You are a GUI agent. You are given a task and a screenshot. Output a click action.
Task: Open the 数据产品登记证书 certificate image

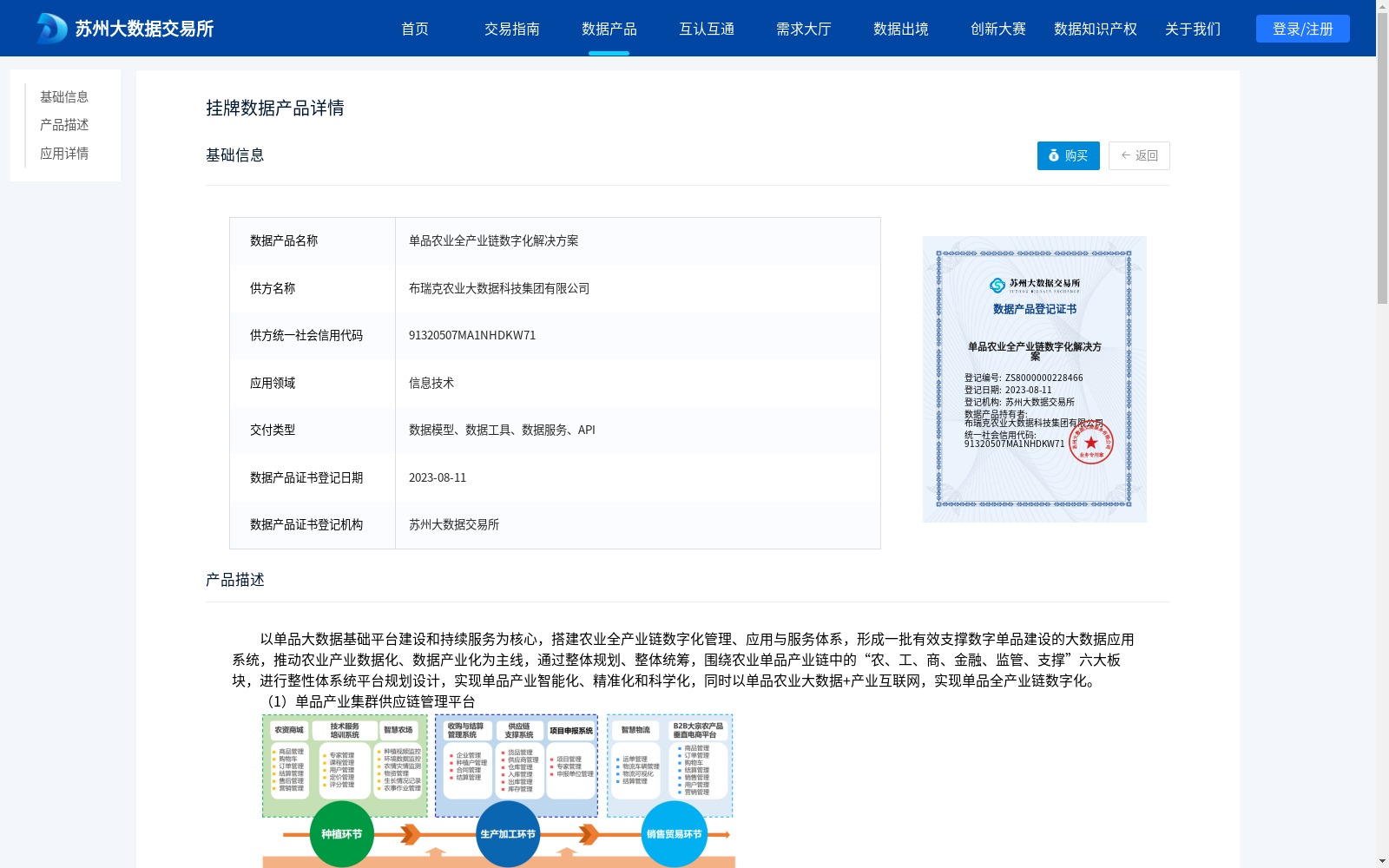pyautogui.click(x=1035, y=379)
